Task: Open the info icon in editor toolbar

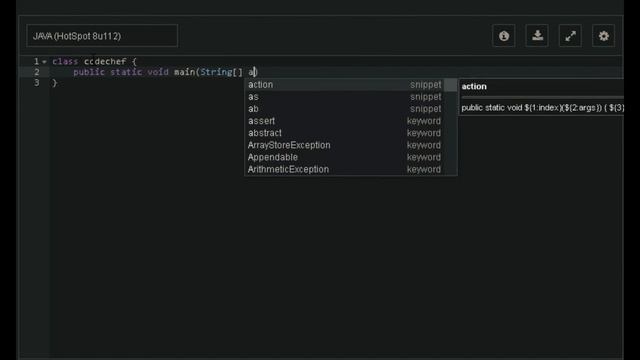Action: [x=504, y=36]
